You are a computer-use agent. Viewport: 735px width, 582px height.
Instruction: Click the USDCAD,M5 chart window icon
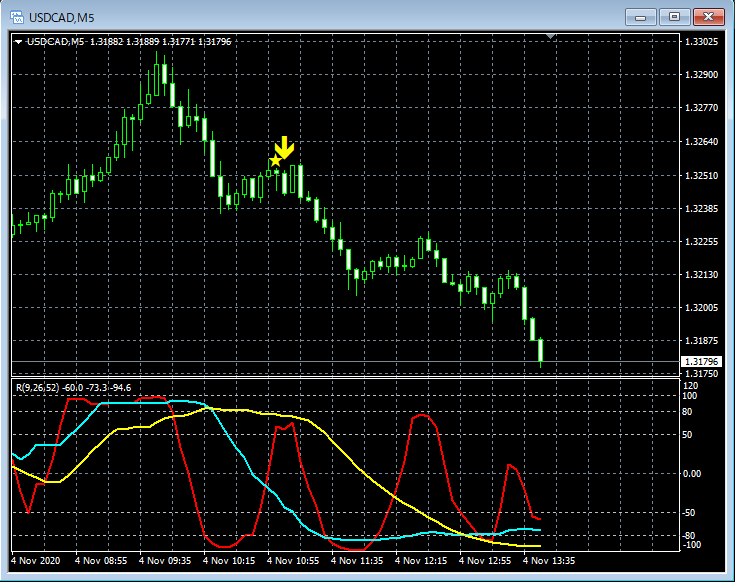pos(17,17)
